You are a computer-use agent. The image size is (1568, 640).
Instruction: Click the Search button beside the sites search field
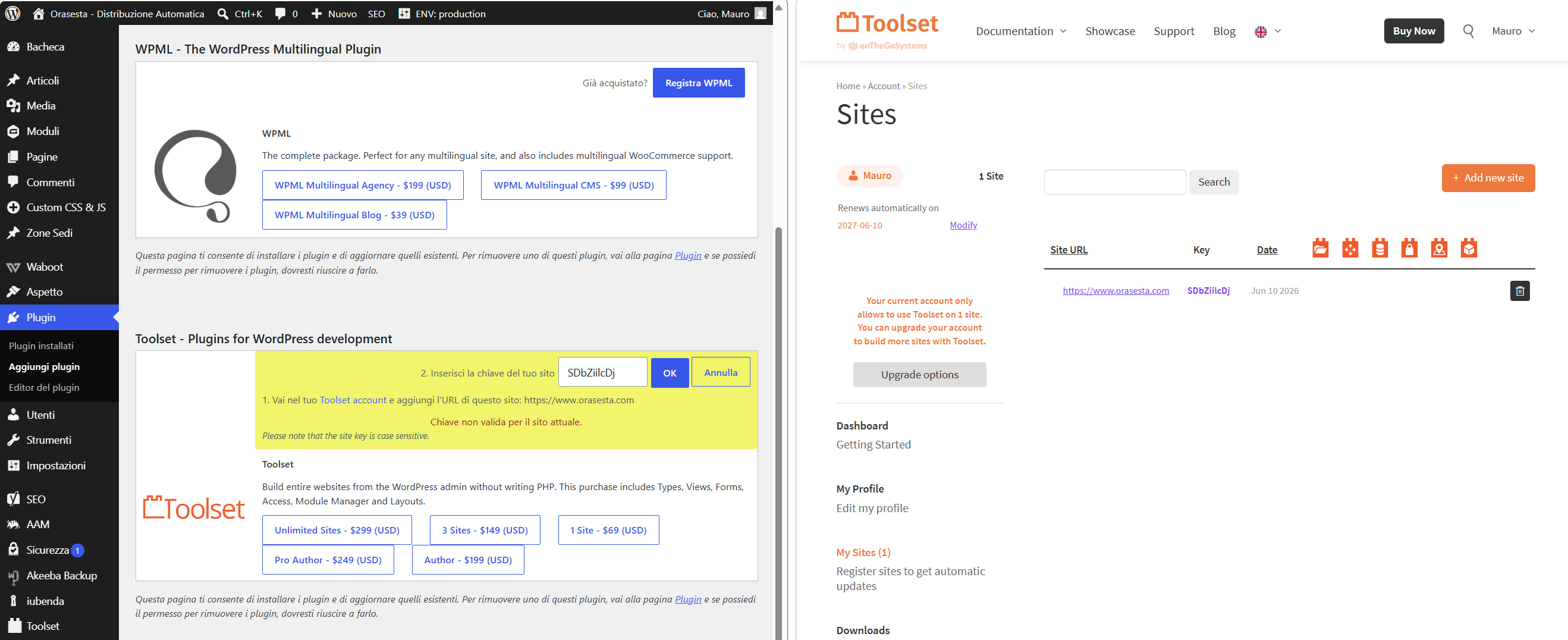(x=1213, y=182)
